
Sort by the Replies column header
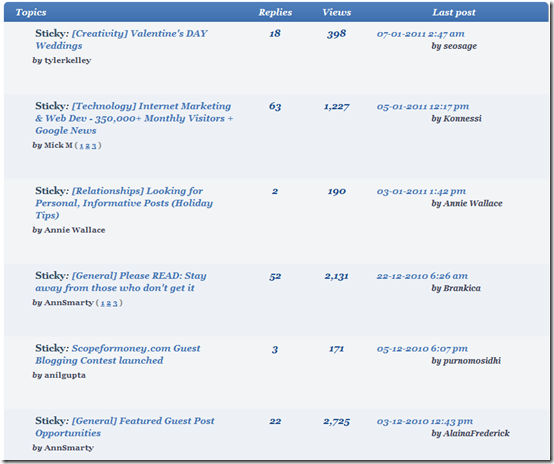[275, 12]
